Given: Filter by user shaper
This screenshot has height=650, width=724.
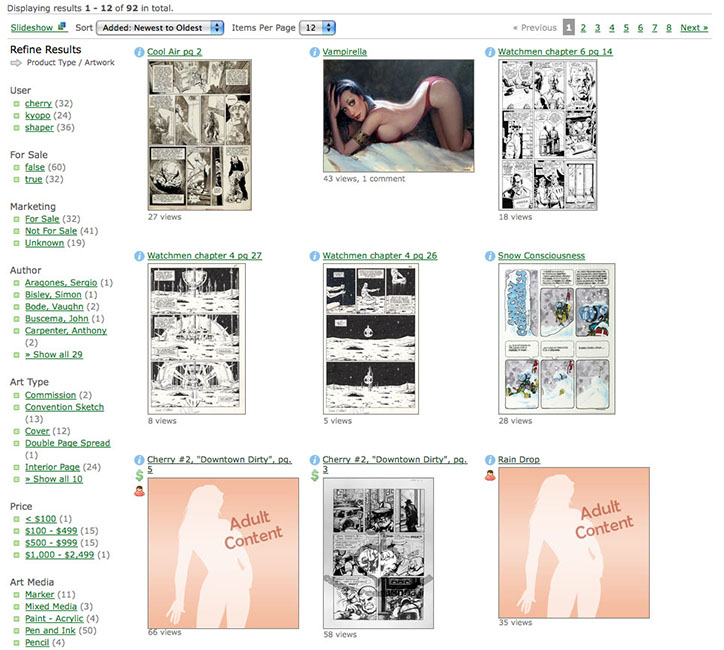Looking at the screenshot, I should coord(39,127).
